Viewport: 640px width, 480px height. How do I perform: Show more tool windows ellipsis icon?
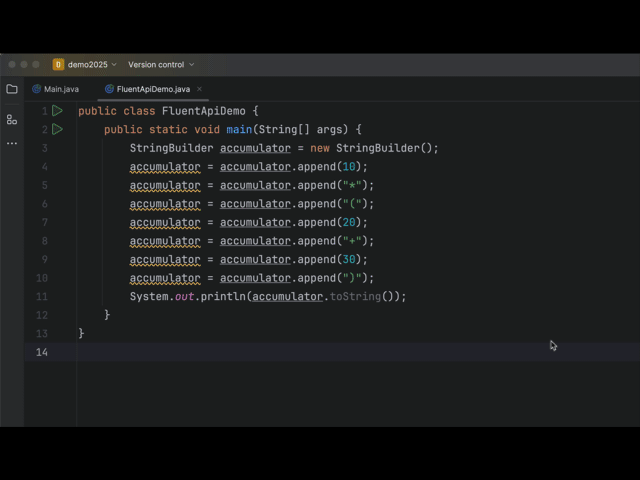[12, 143]
